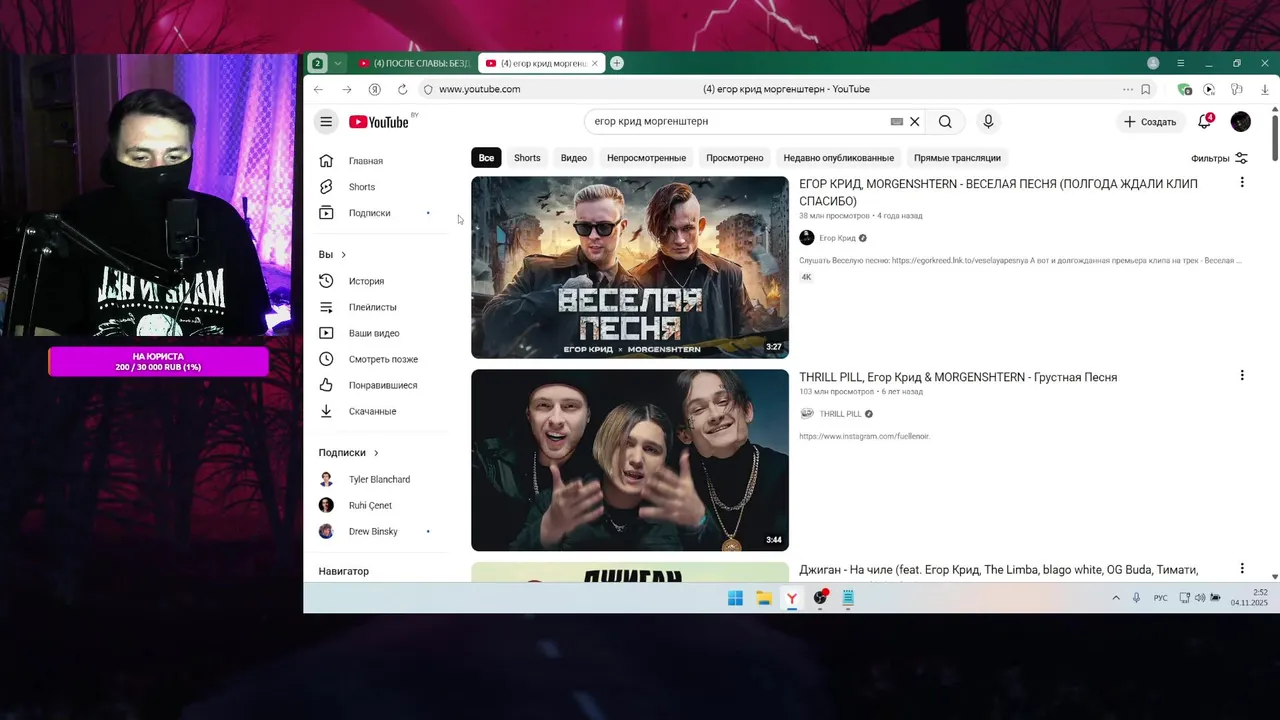
Task: Click the browser forward arrow
Action: click(347, 89)
